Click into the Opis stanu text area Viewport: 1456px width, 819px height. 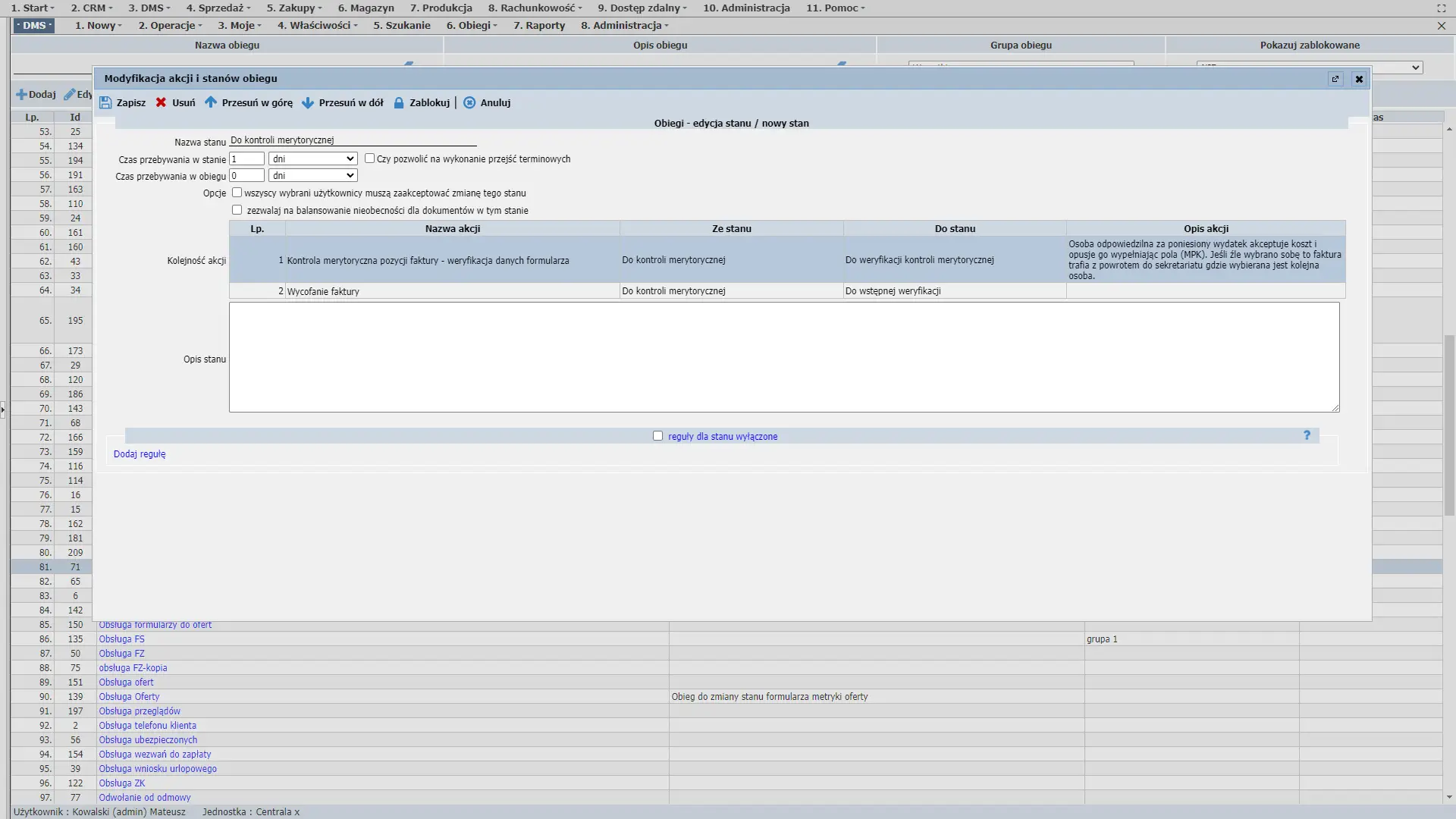pos(783,357)
